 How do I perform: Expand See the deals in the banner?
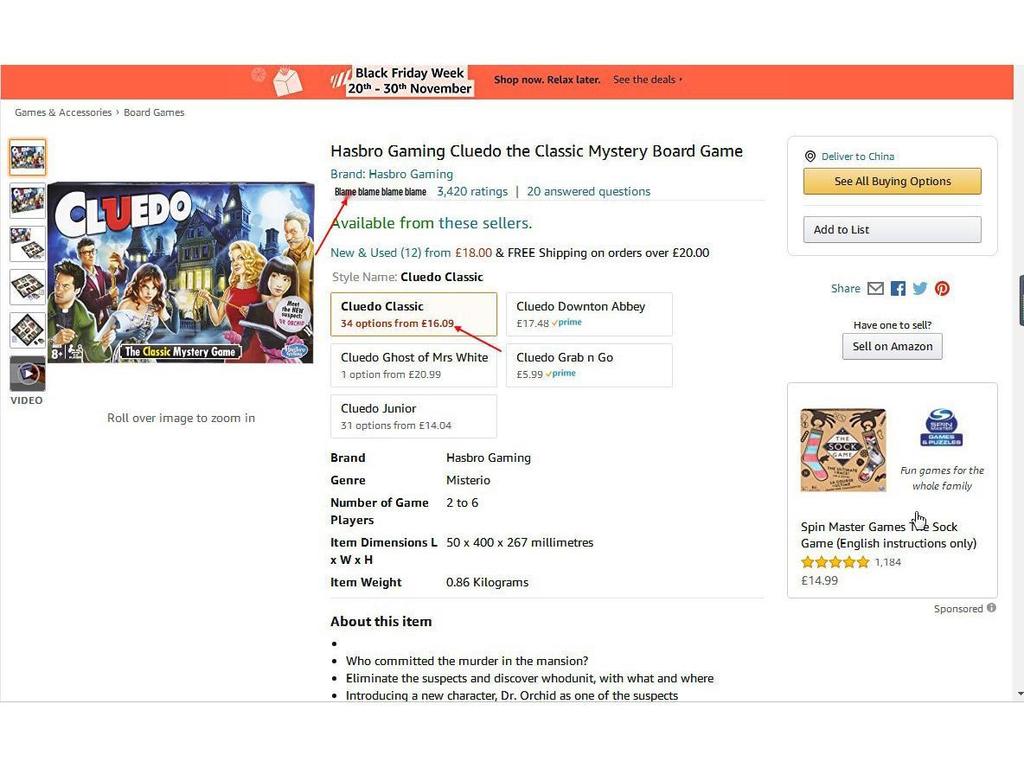click(x=644, y=79)
